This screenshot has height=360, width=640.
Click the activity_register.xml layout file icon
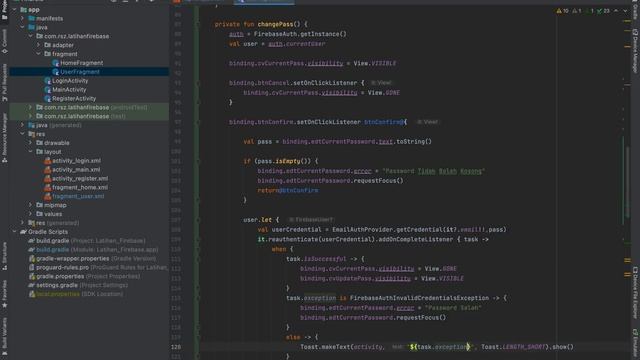click(47, 178)
